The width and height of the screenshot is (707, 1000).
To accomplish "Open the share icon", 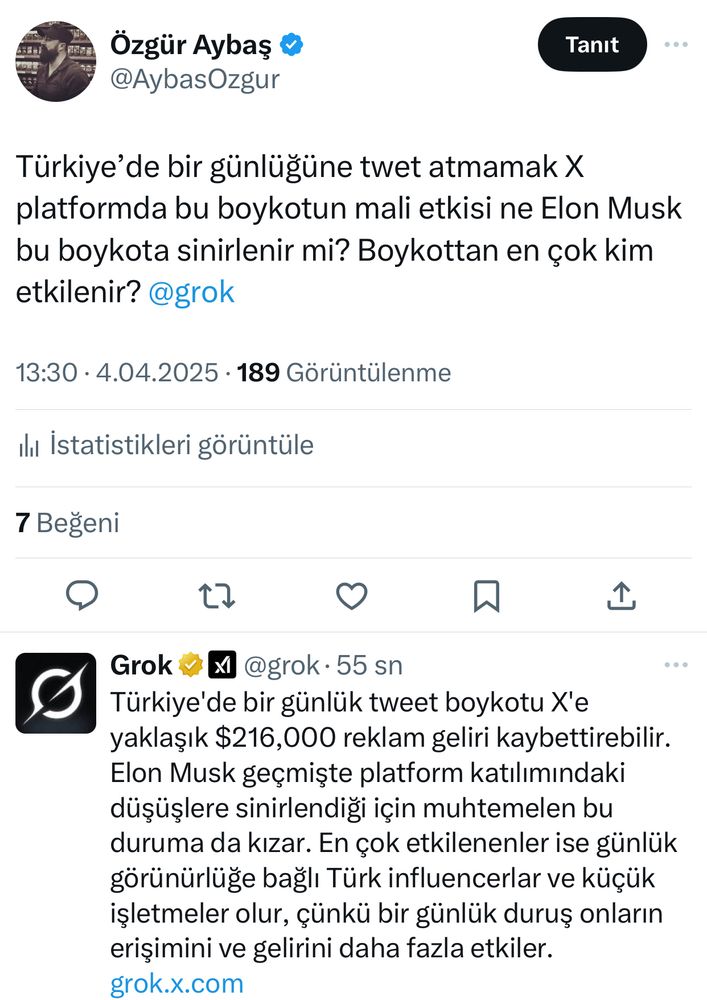I will coord(621,595).
